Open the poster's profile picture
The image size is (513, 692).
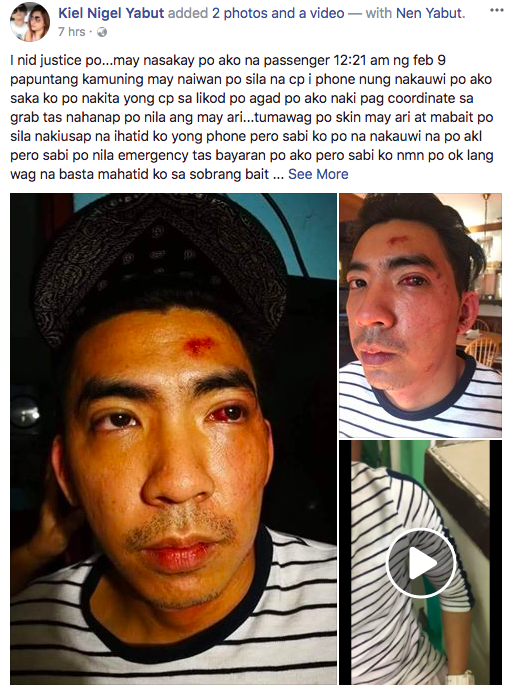coord(30,22)
